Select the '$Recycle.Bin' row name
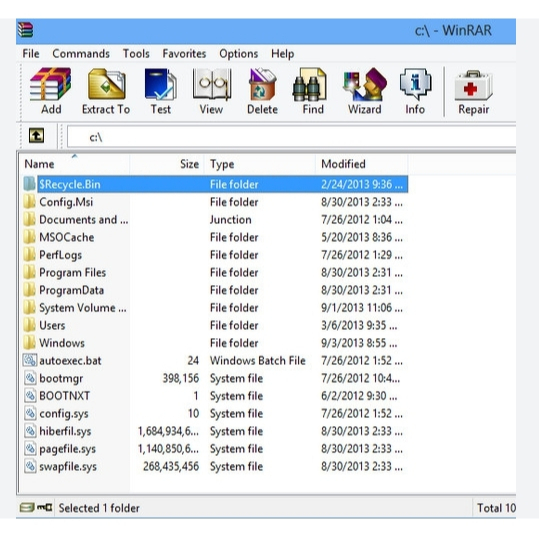Screen dimensions: 539x539 (x=70, y=184)
